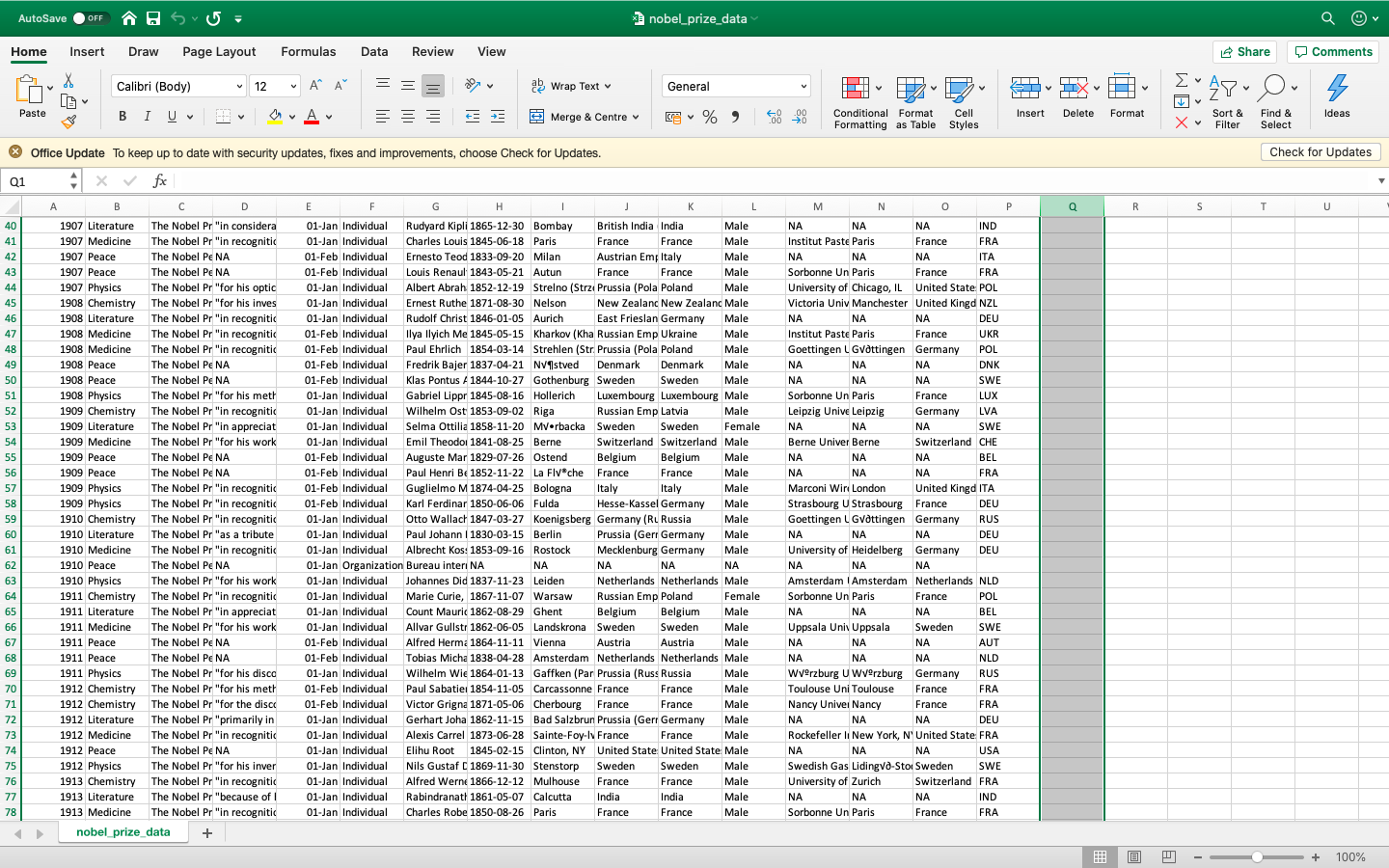Viewport: 1389px width, 868px height.
Task: Adjust the zoom slider at bottom right
Action: [1257, 856]
